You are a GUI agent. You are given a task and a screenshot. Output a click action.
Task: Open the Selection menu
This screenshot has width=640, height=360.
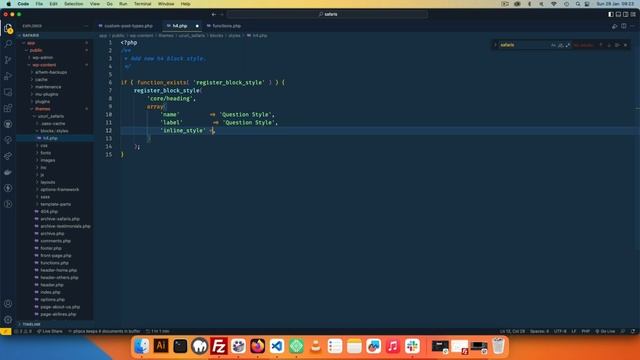point(73,4)
